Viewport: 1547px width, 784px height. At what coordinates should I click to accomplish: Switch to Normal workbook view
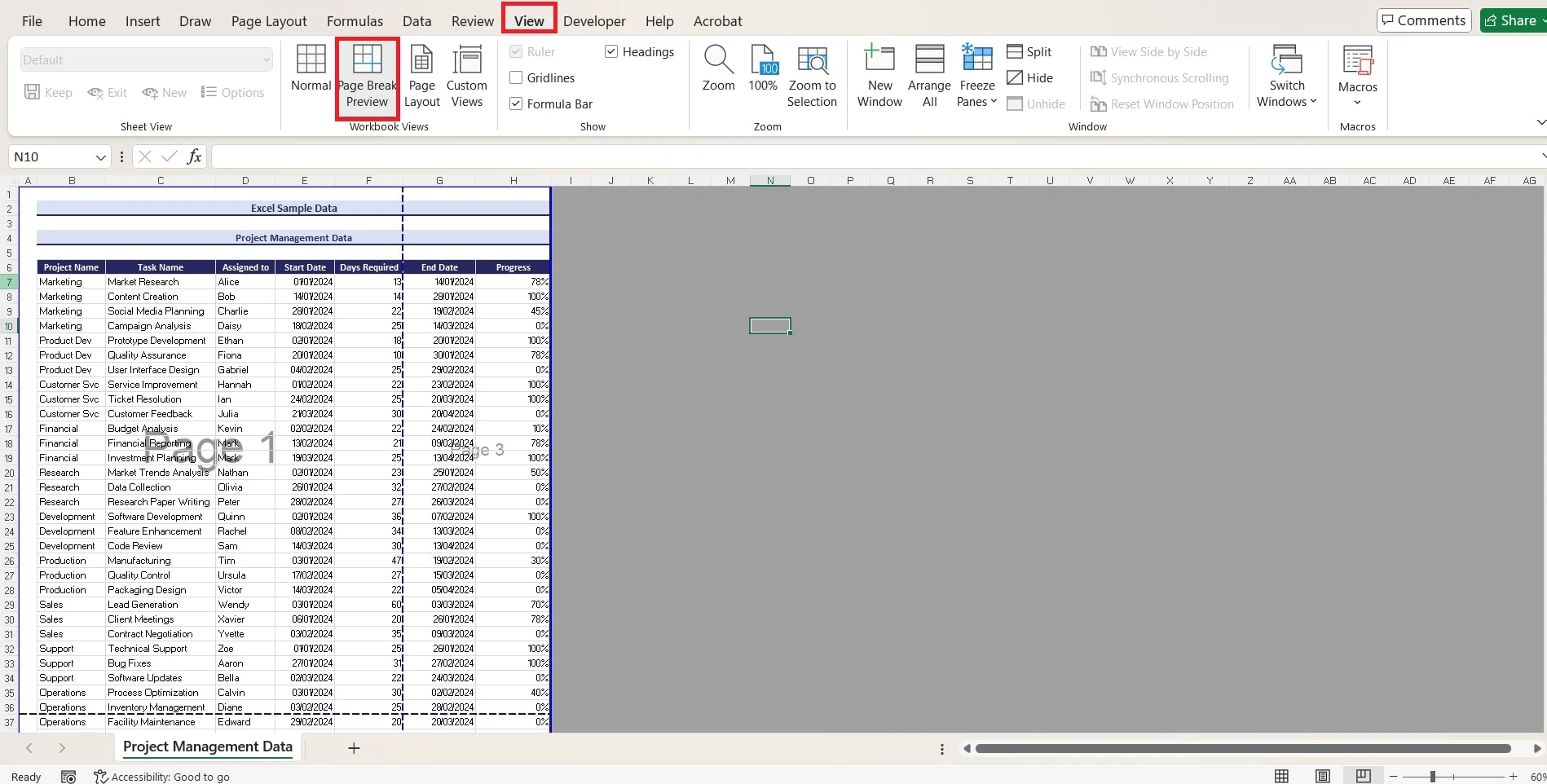[x=311, y=68]
